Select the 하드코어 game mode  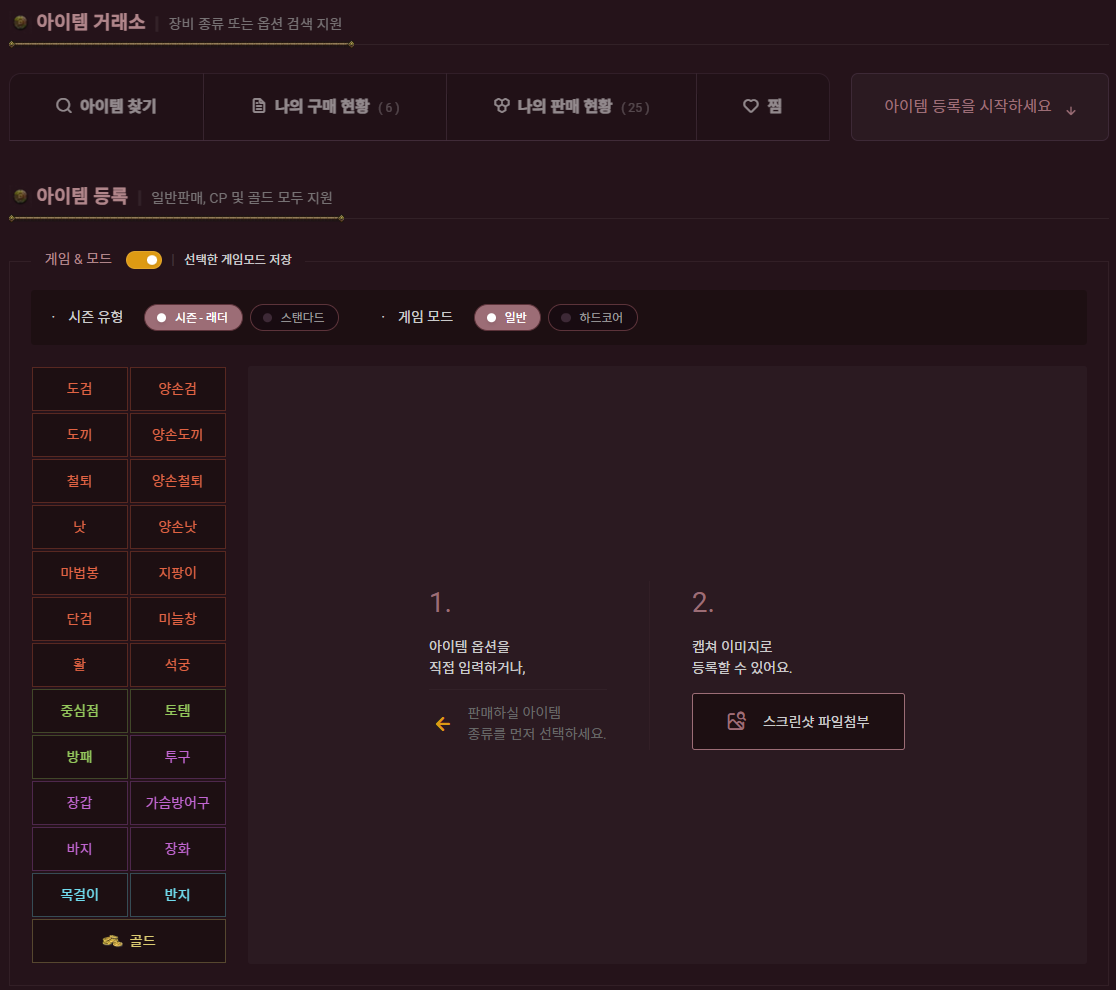(592, 318)
